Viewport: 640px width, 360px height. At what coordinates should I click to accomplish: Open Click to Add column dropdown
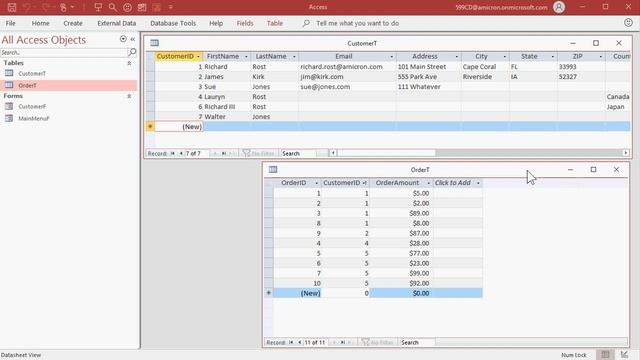point(478,183)
